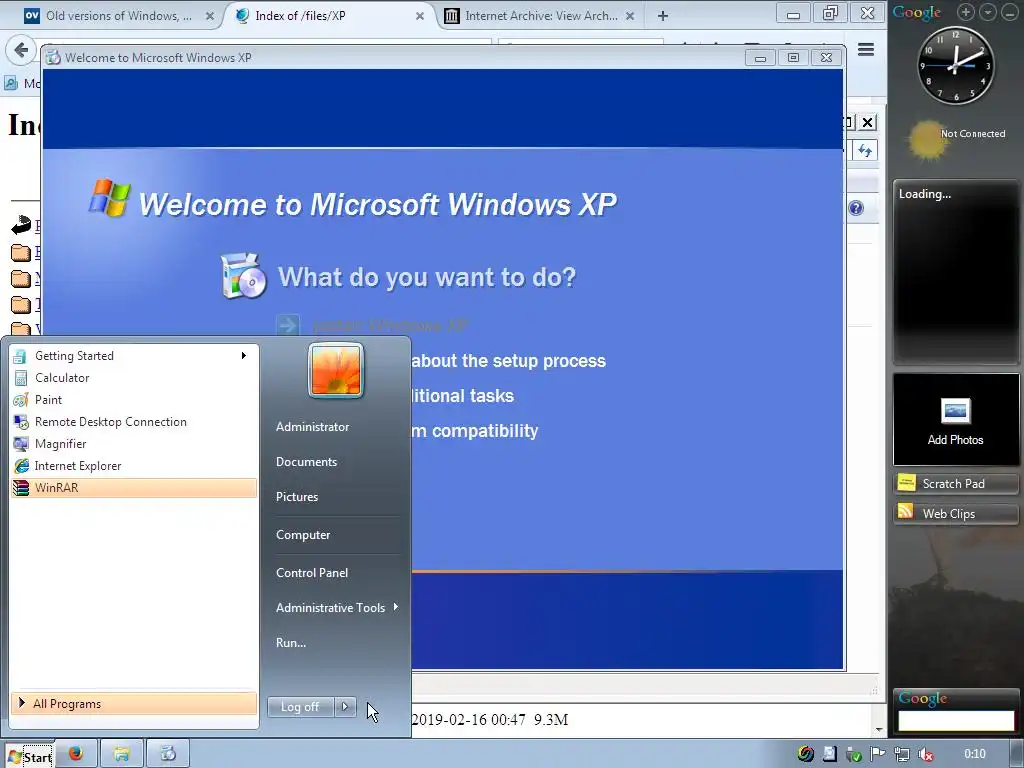This screenshot has width=1024, height=768.
Task: Click the document tray icon
Action: 829,754
